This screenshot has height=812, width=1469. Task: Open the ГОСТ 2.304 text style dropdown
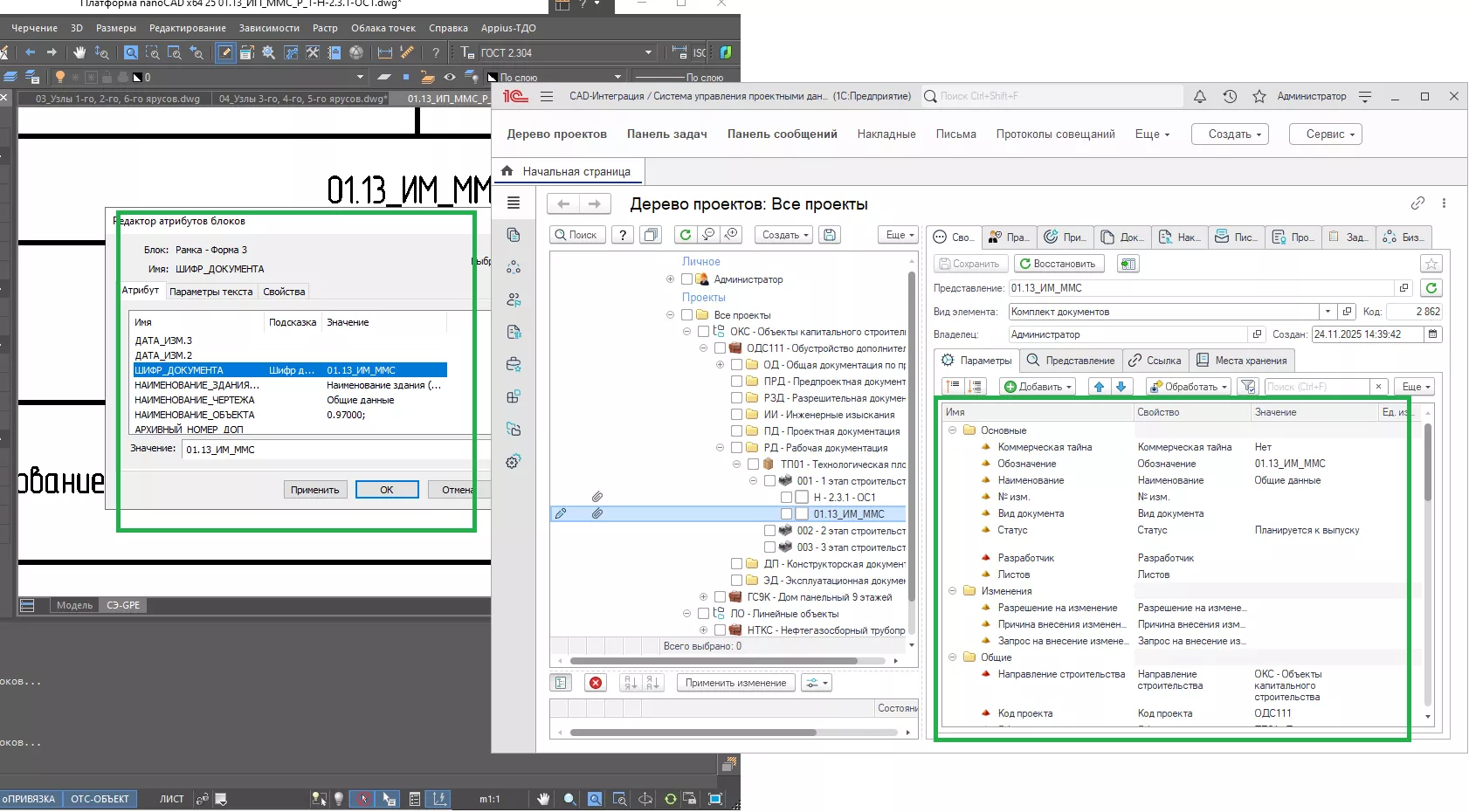click(648, 53)
